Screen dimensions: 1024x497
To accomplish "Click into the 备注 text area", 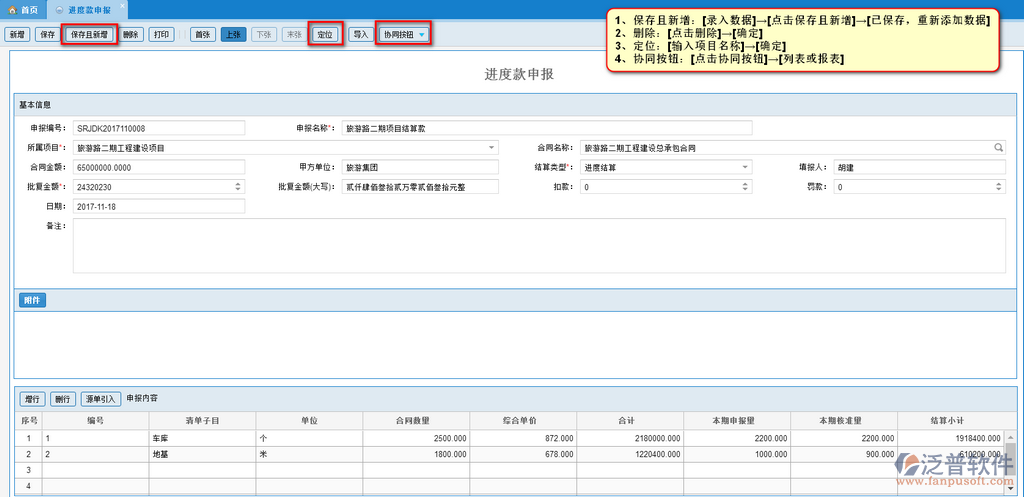I will pyautogui.click(x=538, y=246).
